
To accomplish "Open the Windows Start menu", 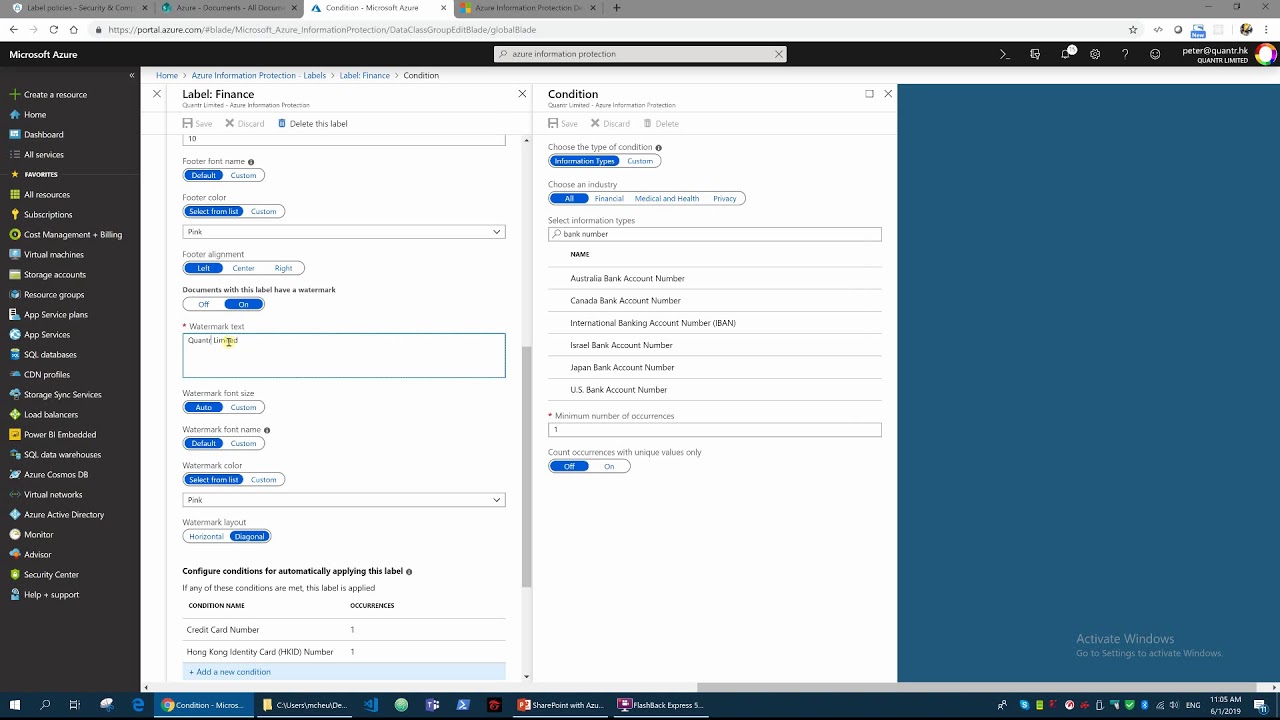I will pos(17,705).
